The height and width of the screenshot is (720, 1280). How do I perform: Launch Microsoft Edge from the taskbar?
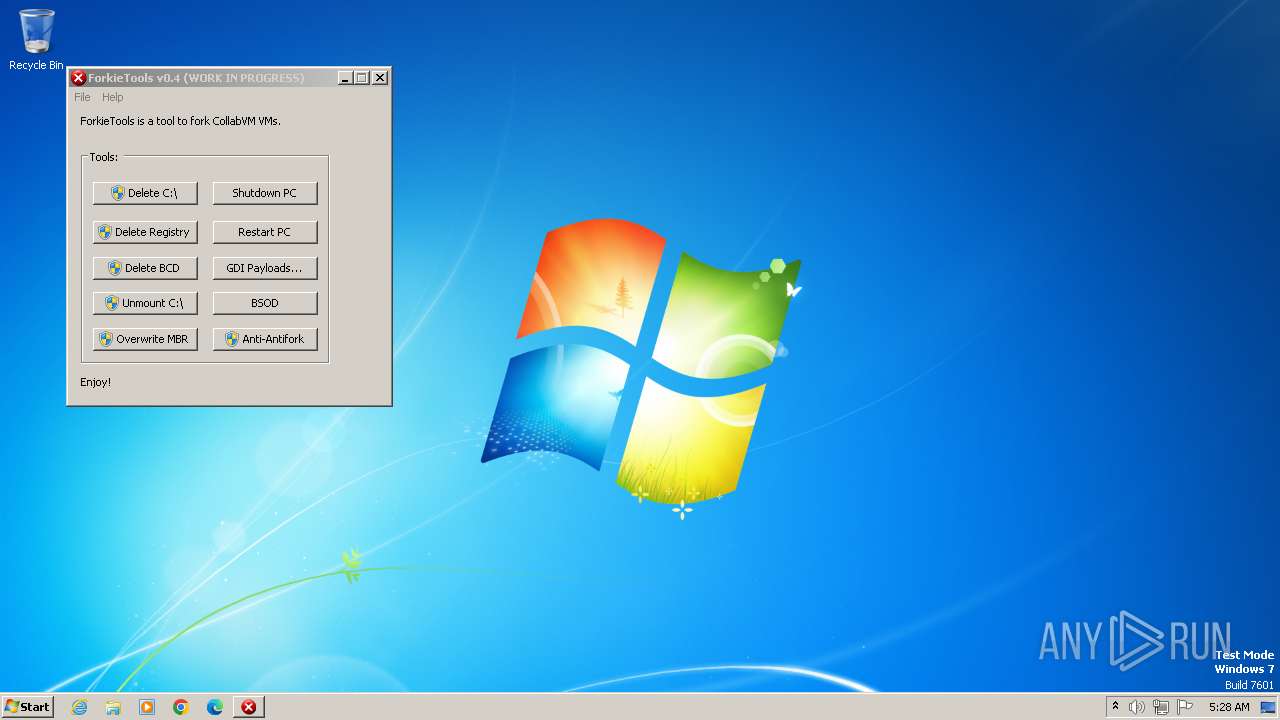point(215,707)
